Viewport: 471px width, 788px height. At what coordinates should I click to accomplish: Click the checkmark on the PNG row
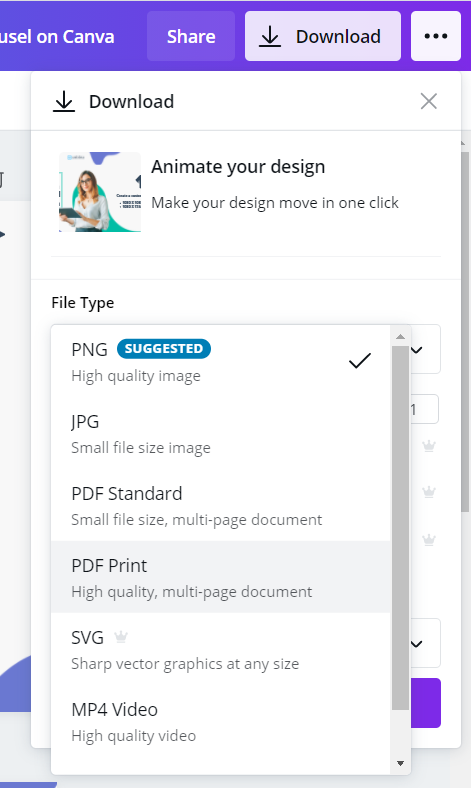pos(360,360)
